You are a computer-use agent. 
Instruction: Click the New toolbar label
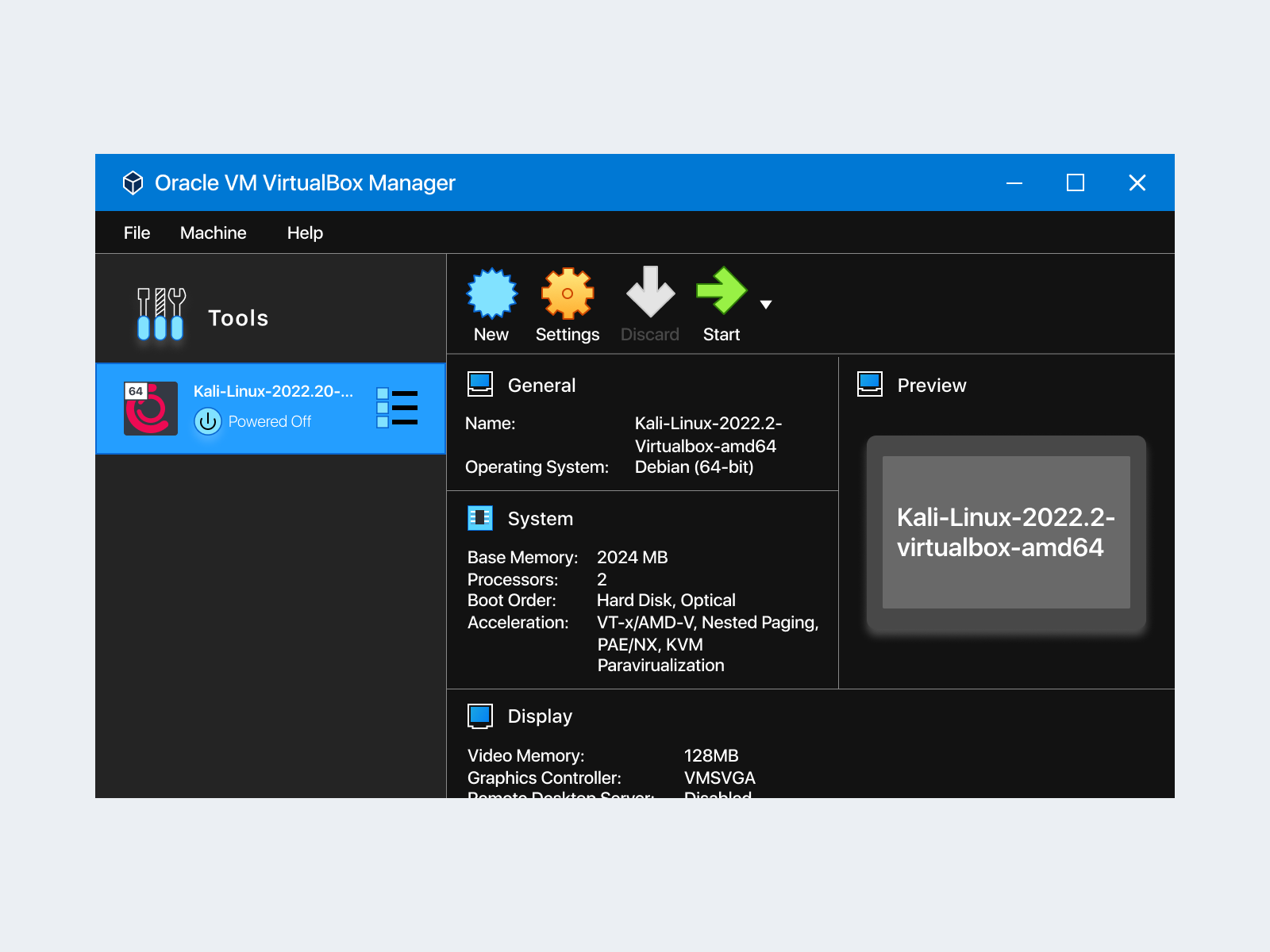coord(491,335)
